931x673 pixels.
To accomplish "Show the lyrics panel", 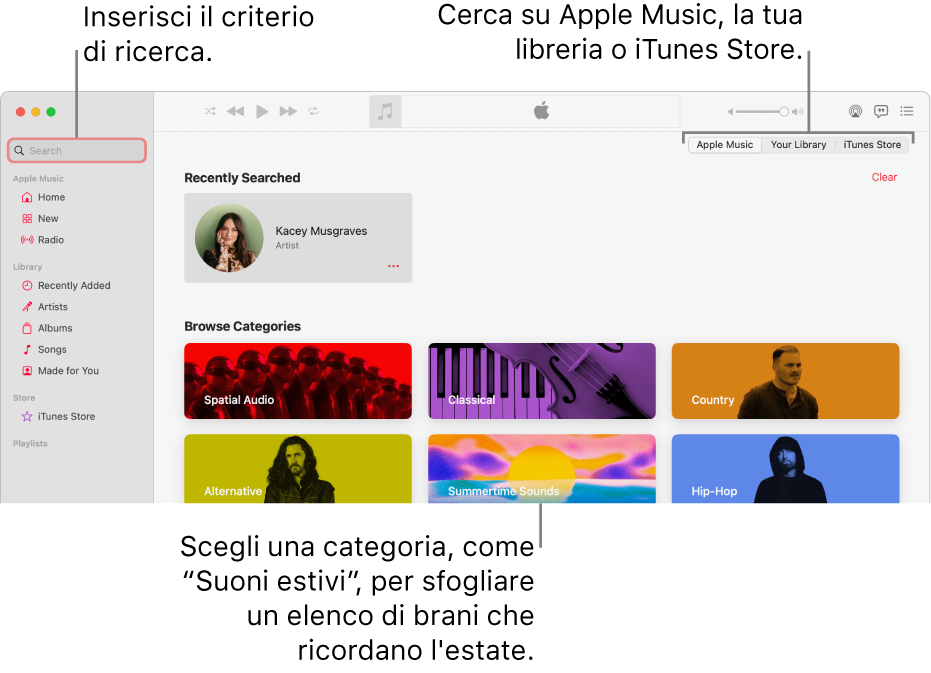I will click(x=881, y=111).
